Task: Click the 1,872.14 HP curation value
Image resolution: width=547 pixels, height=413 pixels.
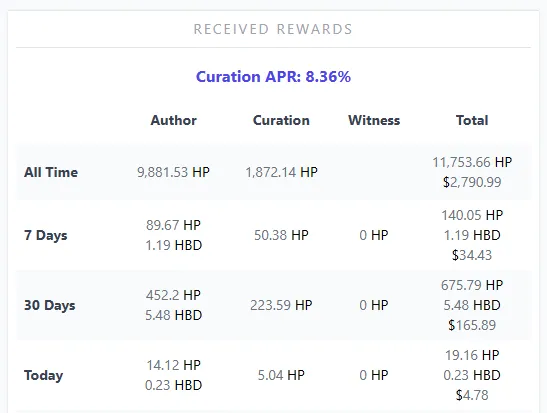Action: [x=281, y=172]
